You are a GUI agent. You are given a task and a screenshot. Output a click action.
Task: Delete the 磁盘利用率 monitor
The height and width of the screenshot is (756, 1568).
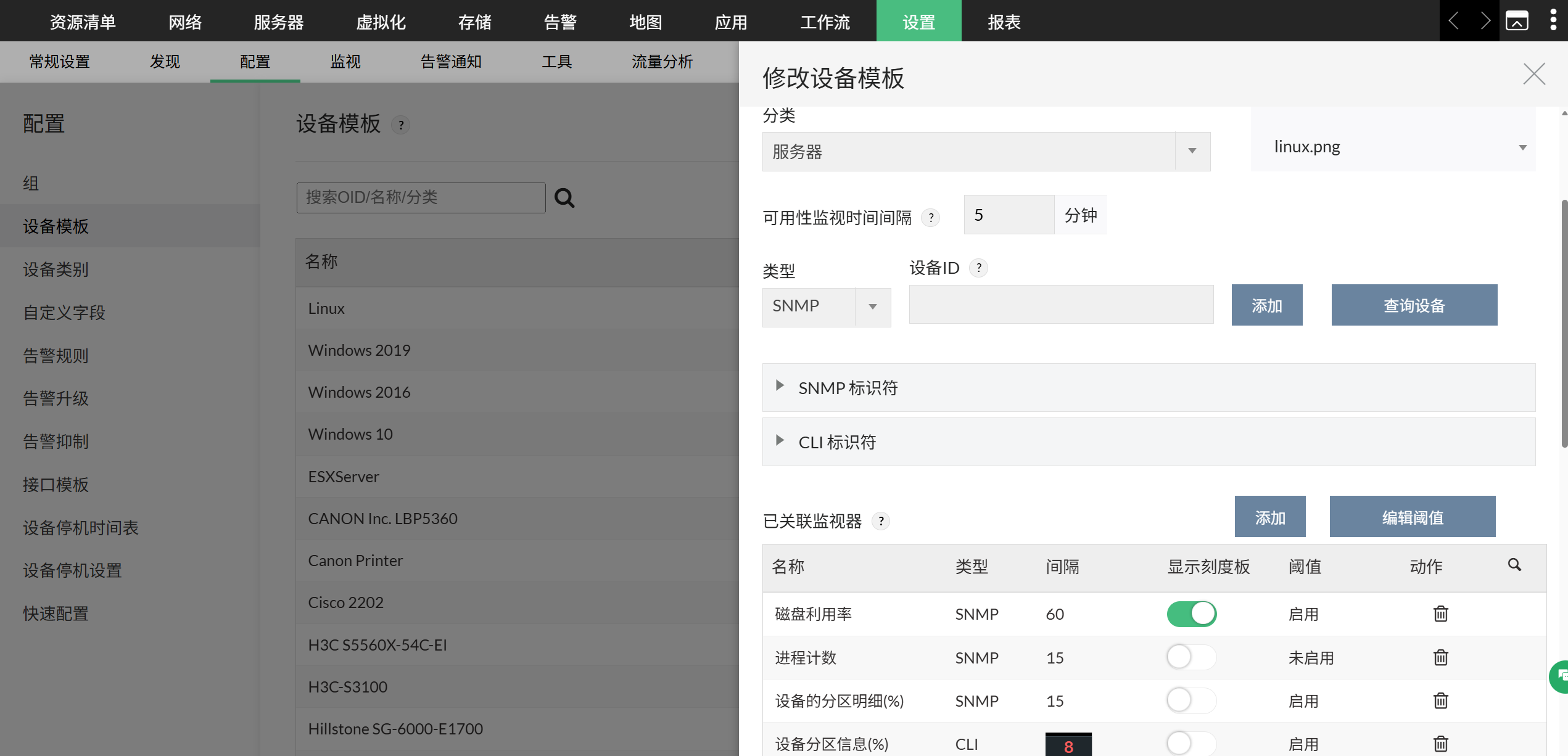pos(1440,614)
